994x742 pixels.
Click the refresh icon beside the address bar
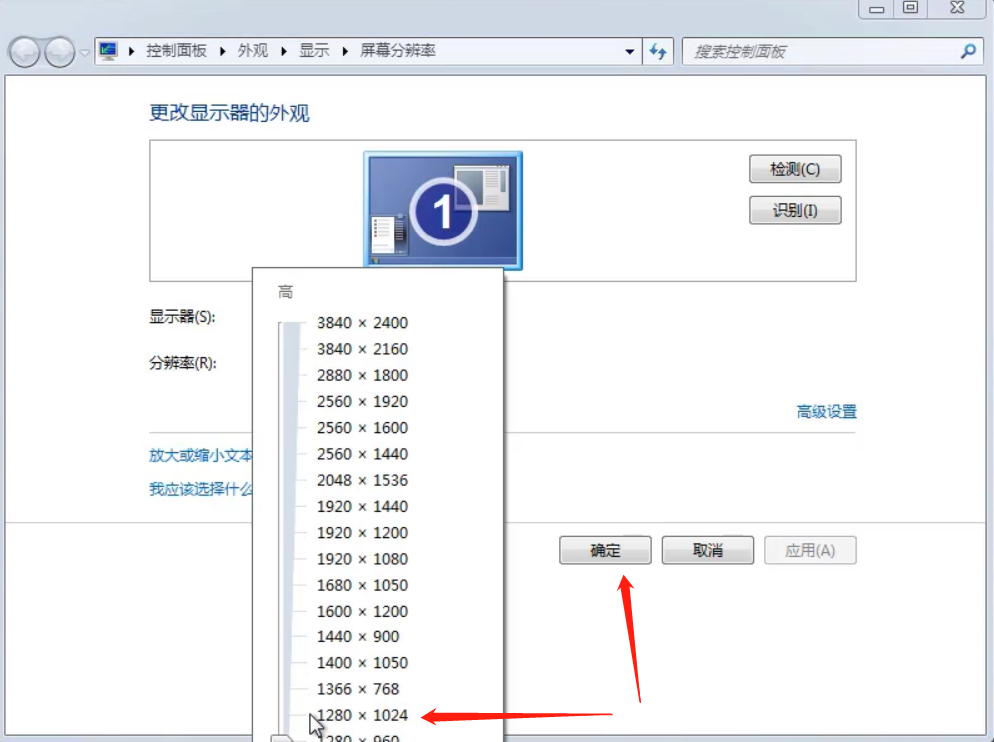coord(658,51)
